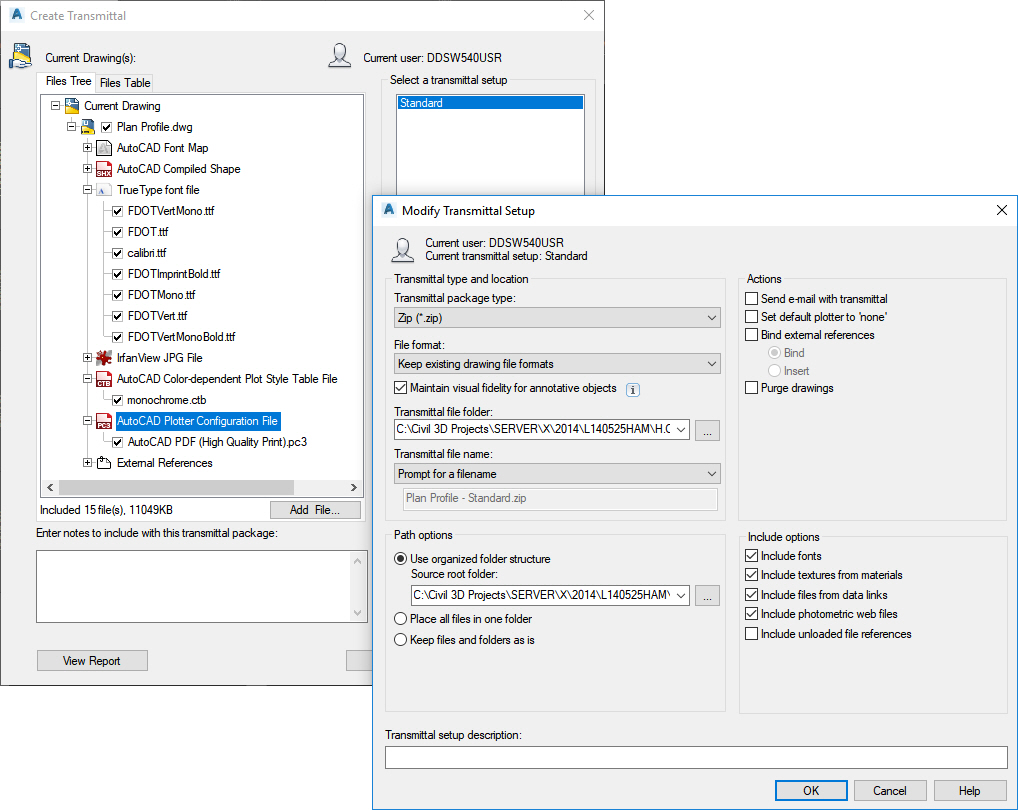
Task: Click the AutoCAD Font Map file icon
Action: click(104, 148)
